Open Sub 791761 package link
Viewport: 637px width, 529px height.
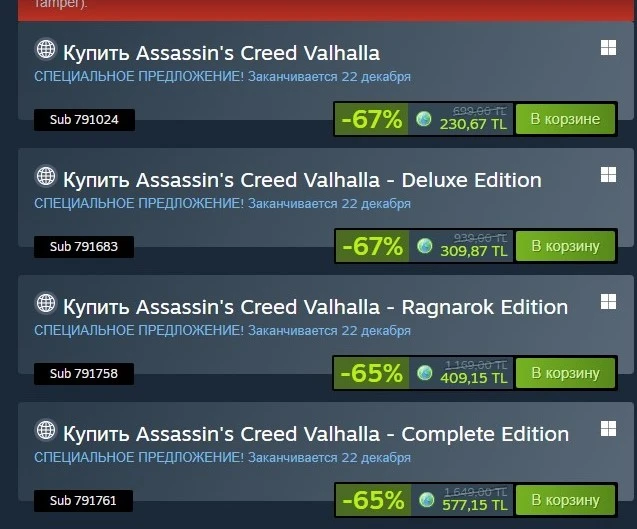[83, 501]
